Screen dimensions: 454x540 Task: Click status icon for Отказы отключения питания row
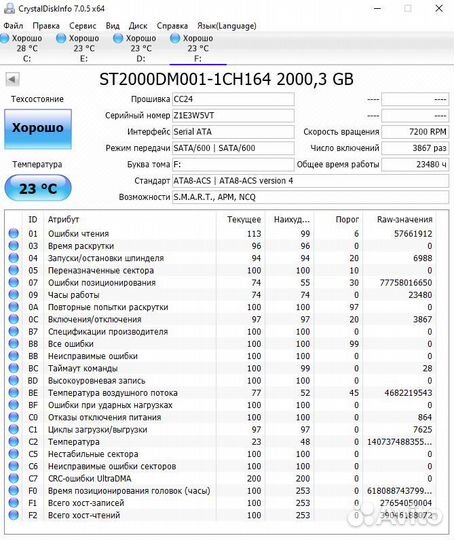tap(14, 417)
